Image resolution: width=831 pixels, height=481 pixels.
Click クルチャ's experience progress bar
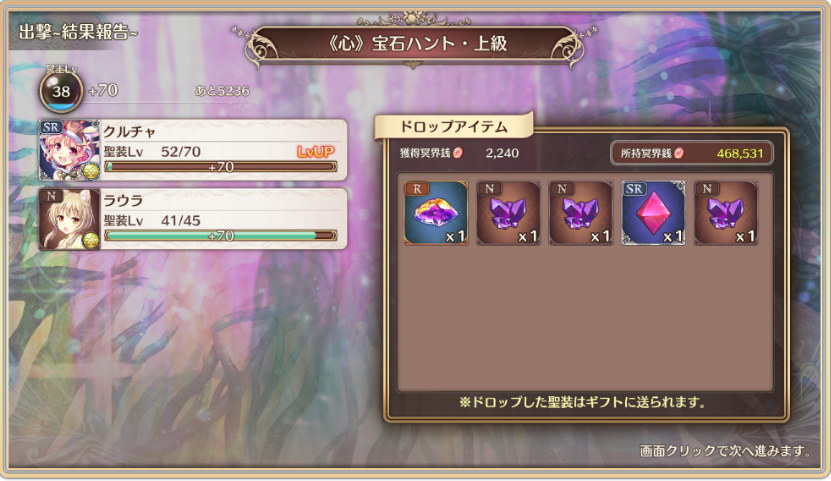220,167
